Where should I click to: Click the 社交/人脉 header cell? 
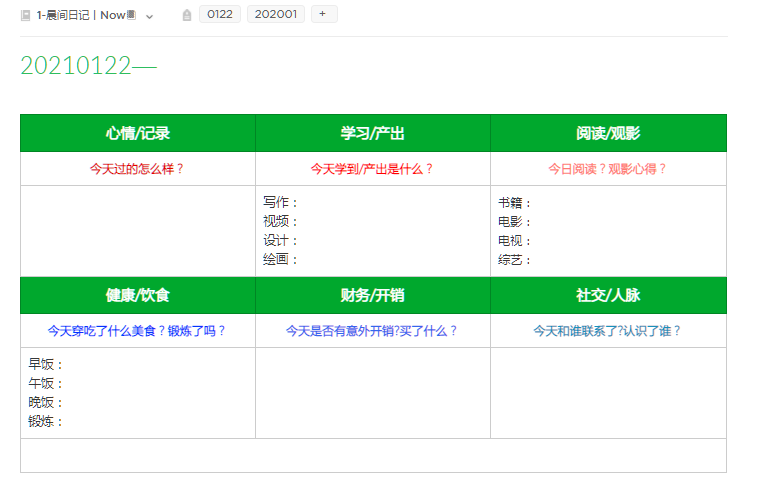tap(608, 295)
